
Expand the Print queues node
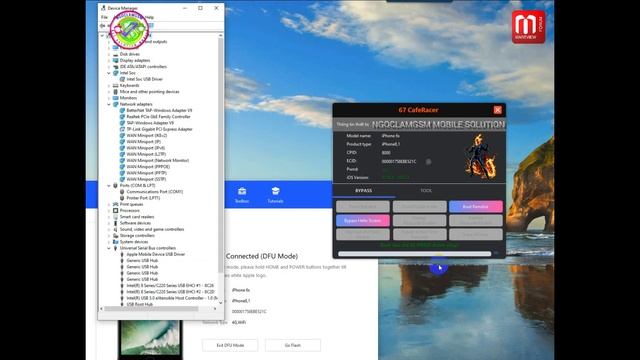(x=109, y=204)
